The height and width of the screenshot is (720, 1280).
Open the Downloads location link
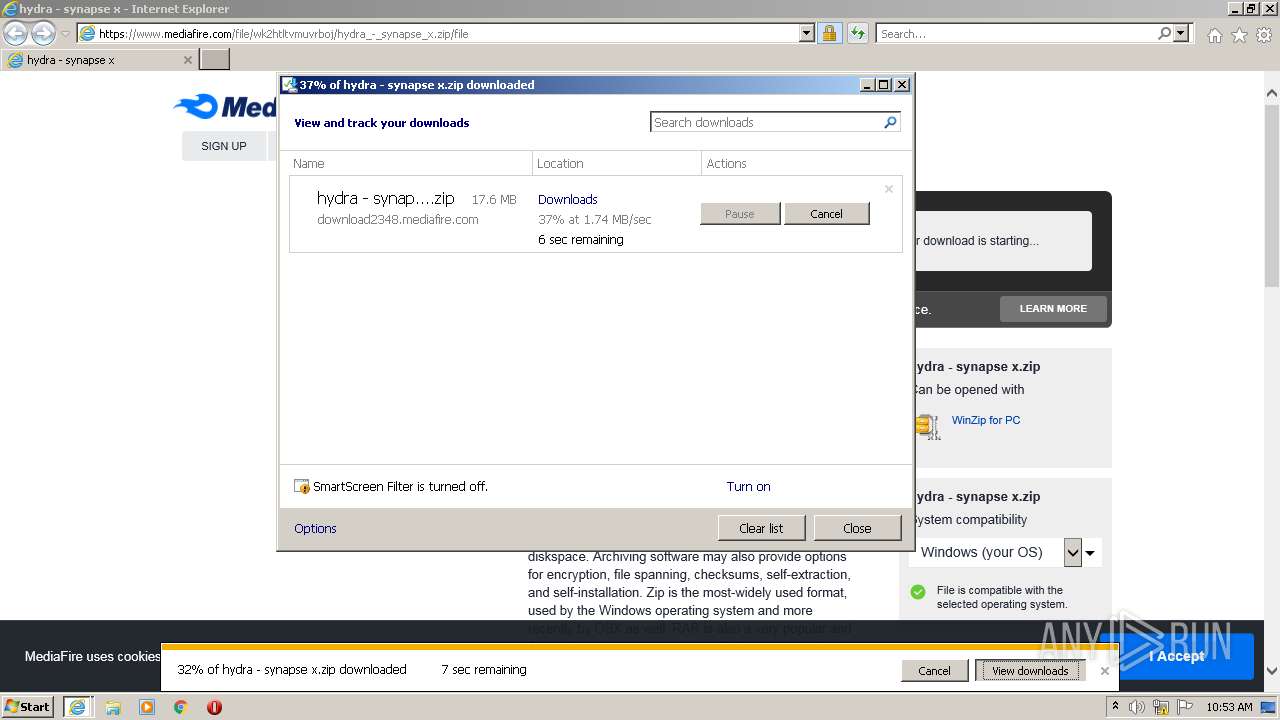(567, 199)
